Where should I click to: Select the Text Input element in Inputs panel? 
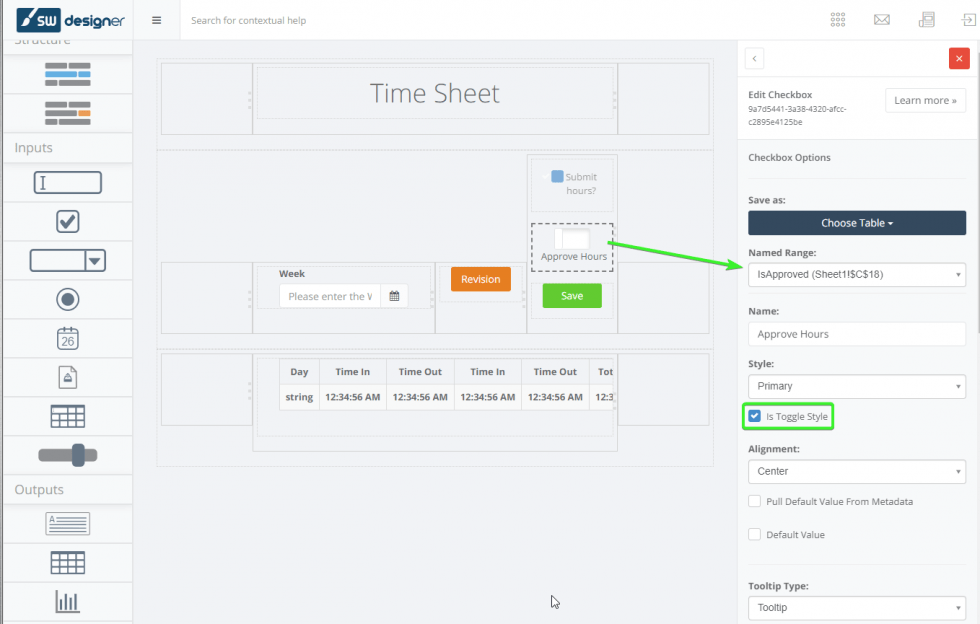[x=67, y=182]
